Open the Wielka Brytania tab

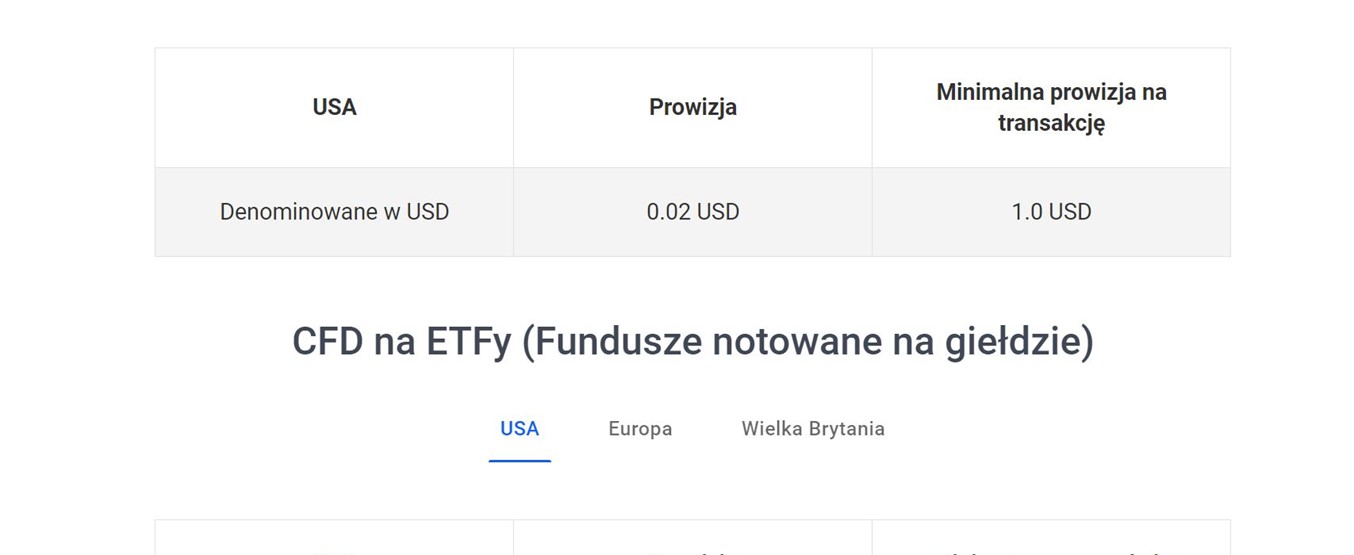click(812, 429)
